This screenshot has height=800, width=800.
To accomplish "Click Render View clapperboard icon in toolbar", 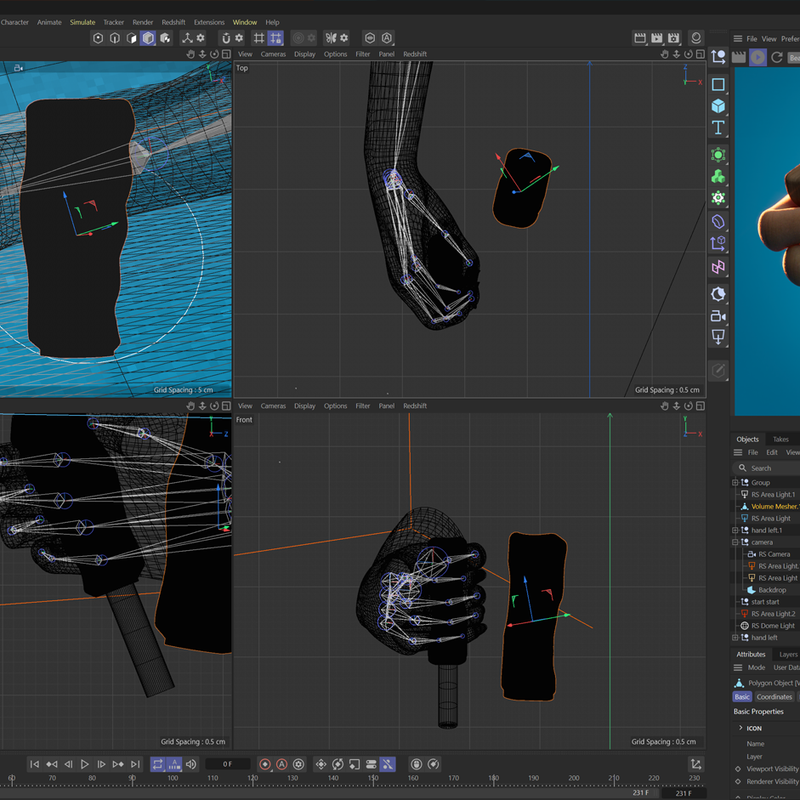I will tap(640, 38).
